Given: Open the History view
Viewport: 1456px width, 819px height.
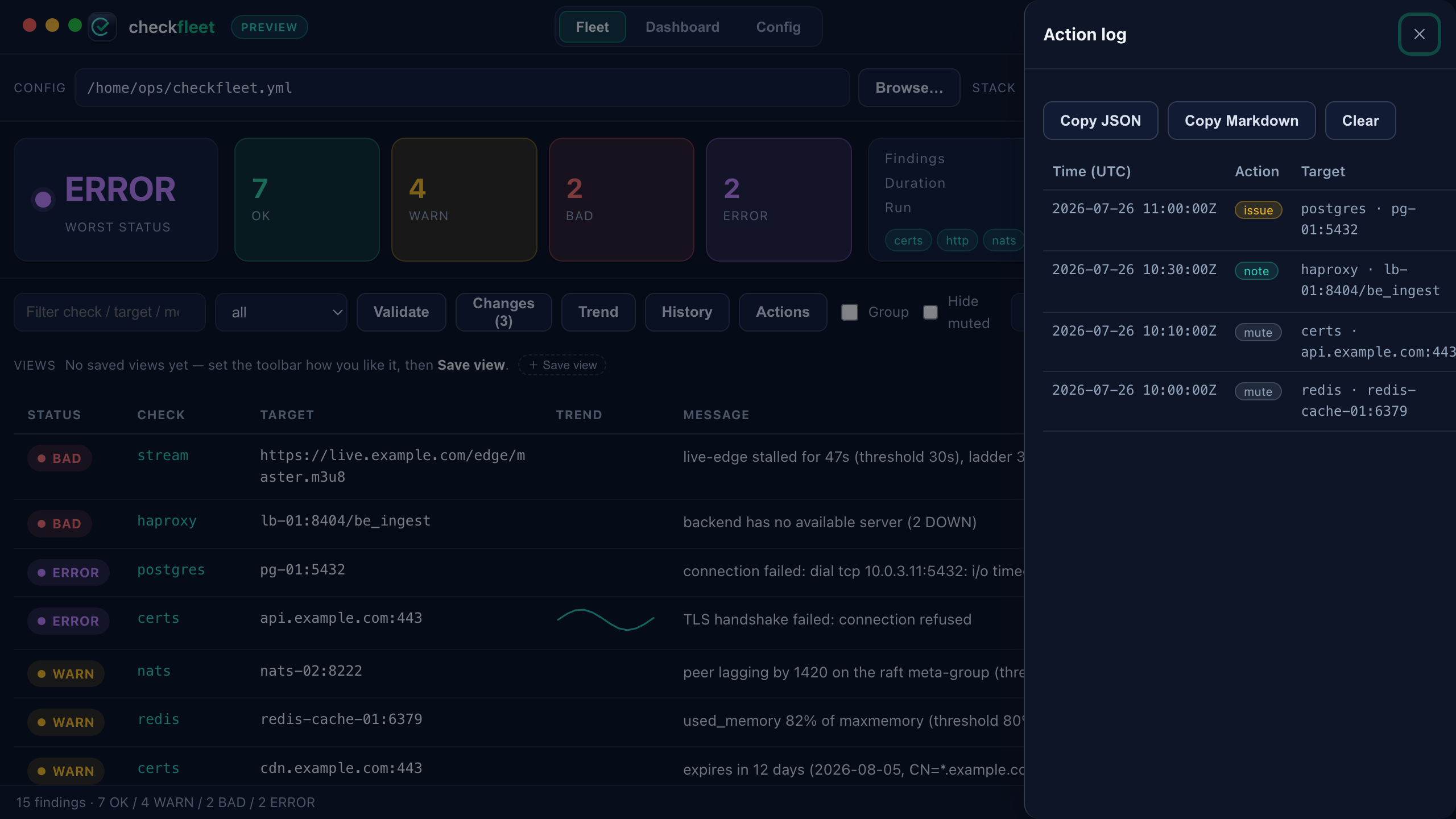Looking at the screenshot, I should point(686,312).
